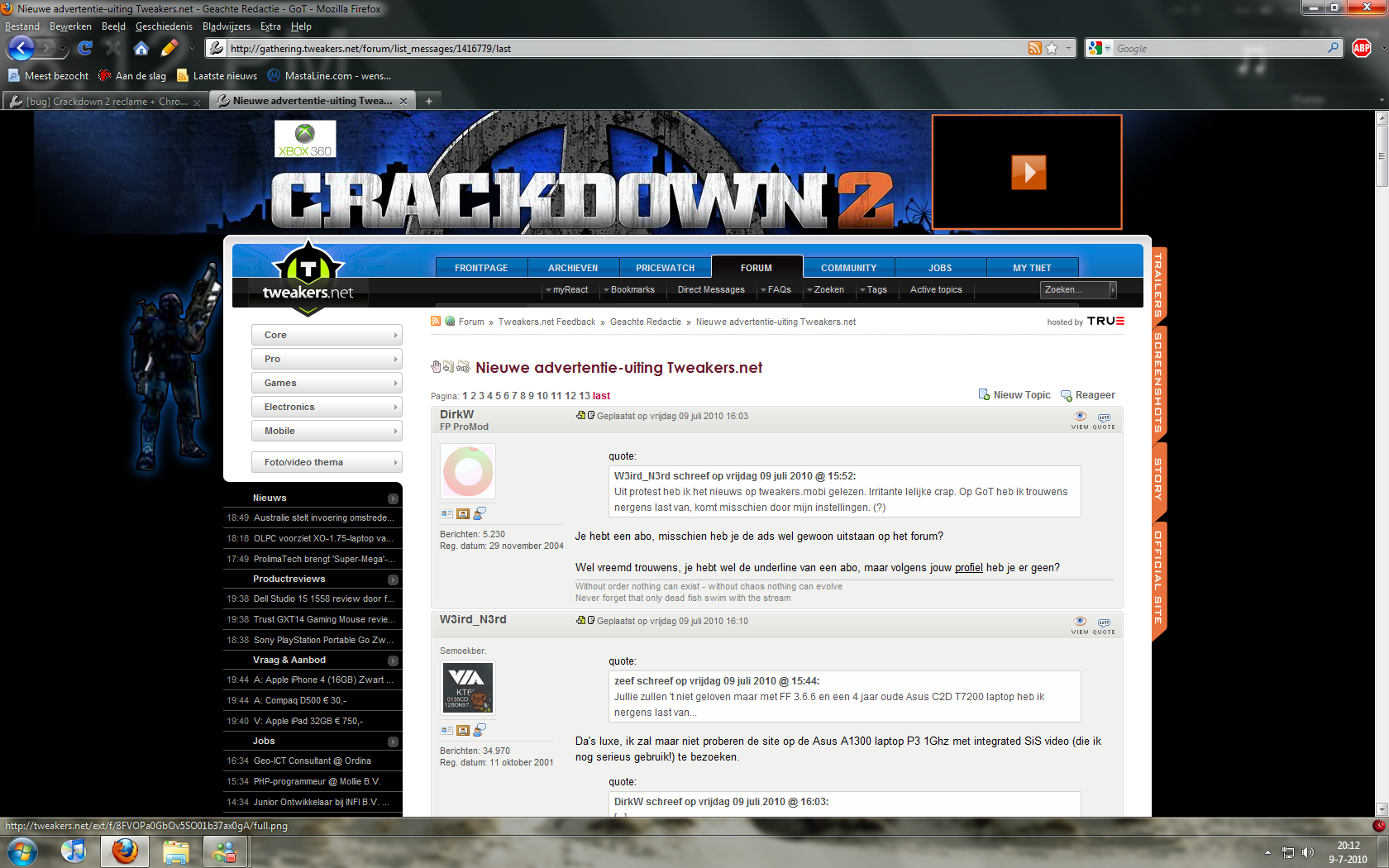This screenshot has height=868, width=1389.
Task: Switch to the FRONTPAGE tab
Action: (481, 268)
